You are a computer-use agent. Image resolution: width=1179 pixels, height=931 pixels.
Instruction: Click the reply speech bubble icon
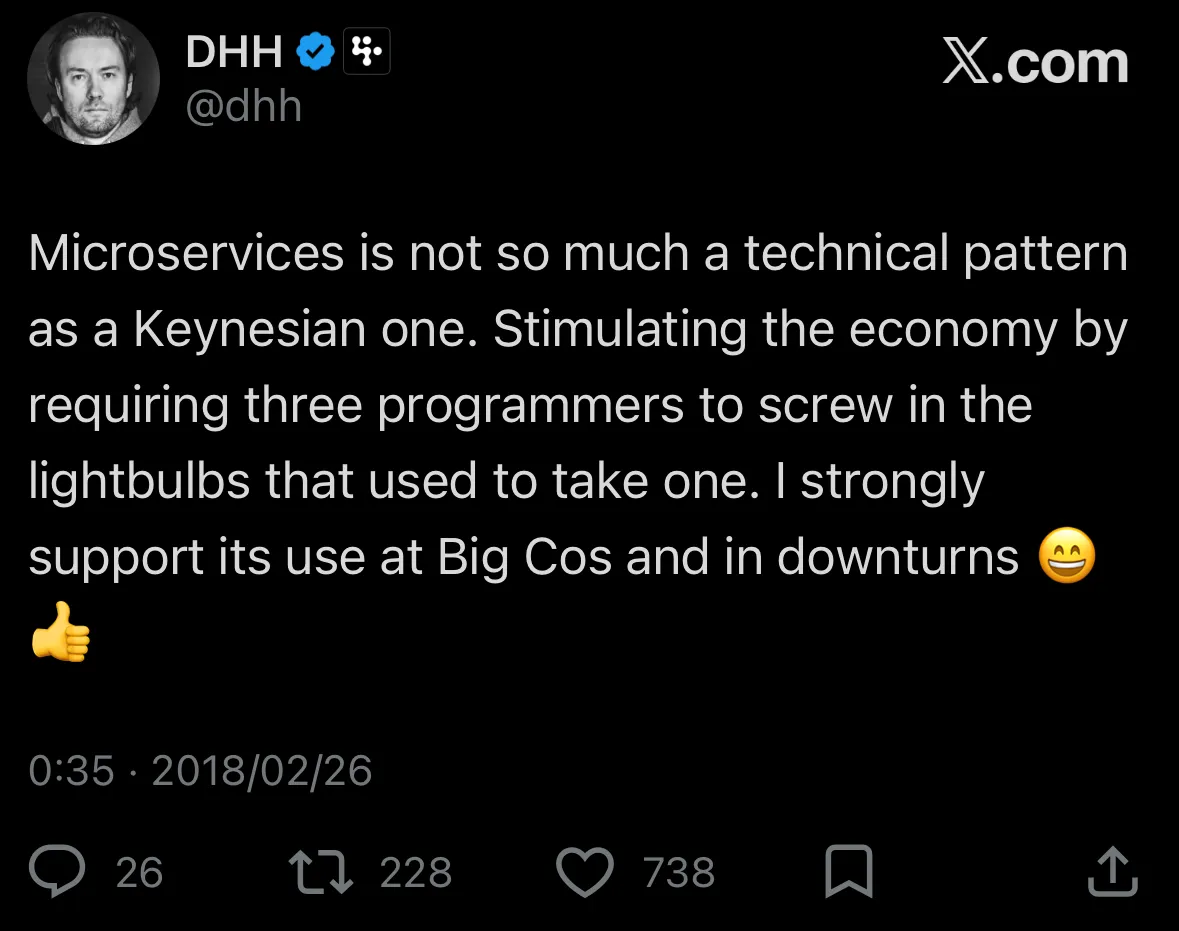click(59, 871)
